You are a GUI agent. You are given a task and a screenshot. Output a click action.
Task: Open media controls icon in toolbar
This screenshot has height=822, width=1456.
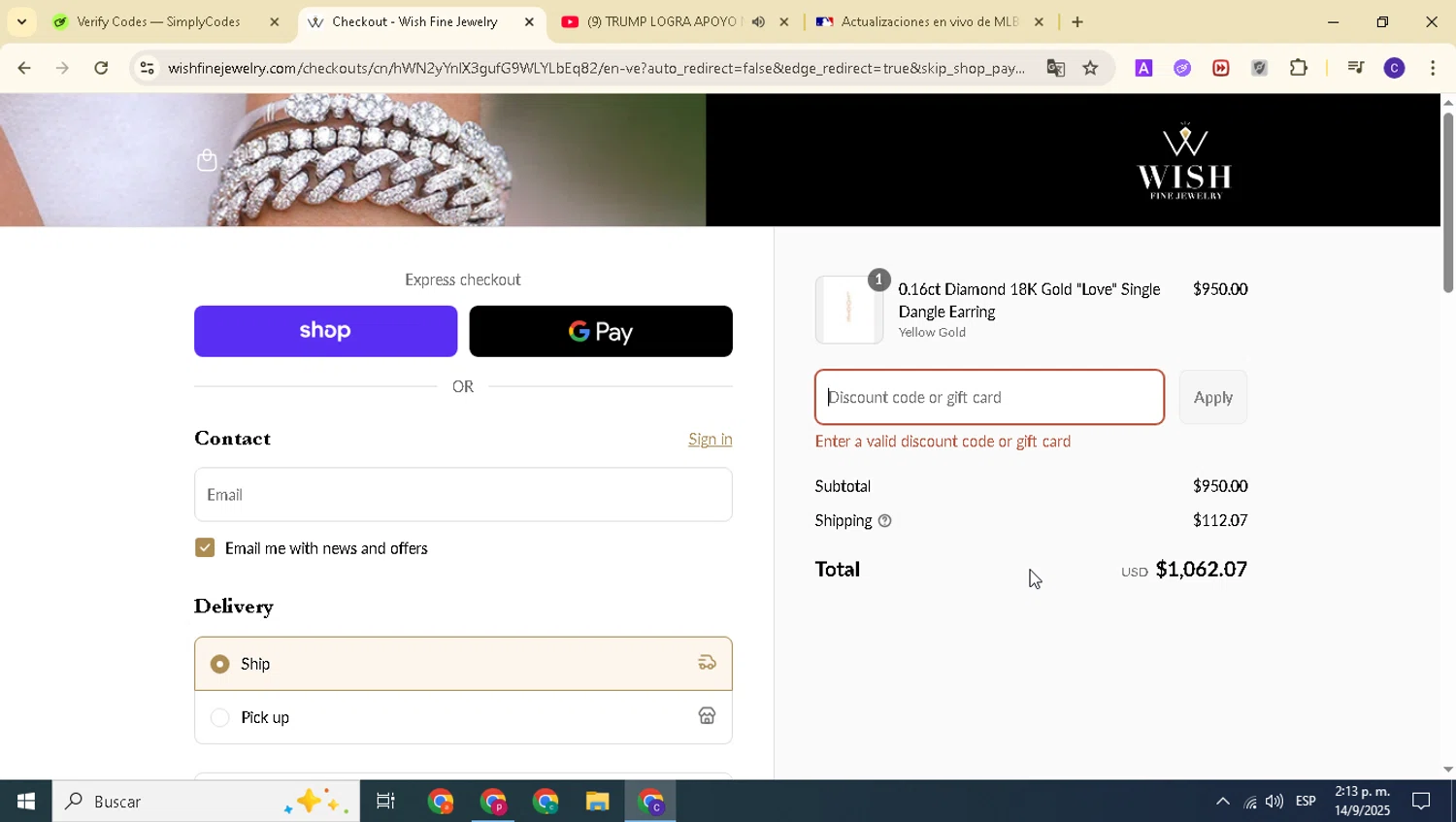pos(1356,68)
